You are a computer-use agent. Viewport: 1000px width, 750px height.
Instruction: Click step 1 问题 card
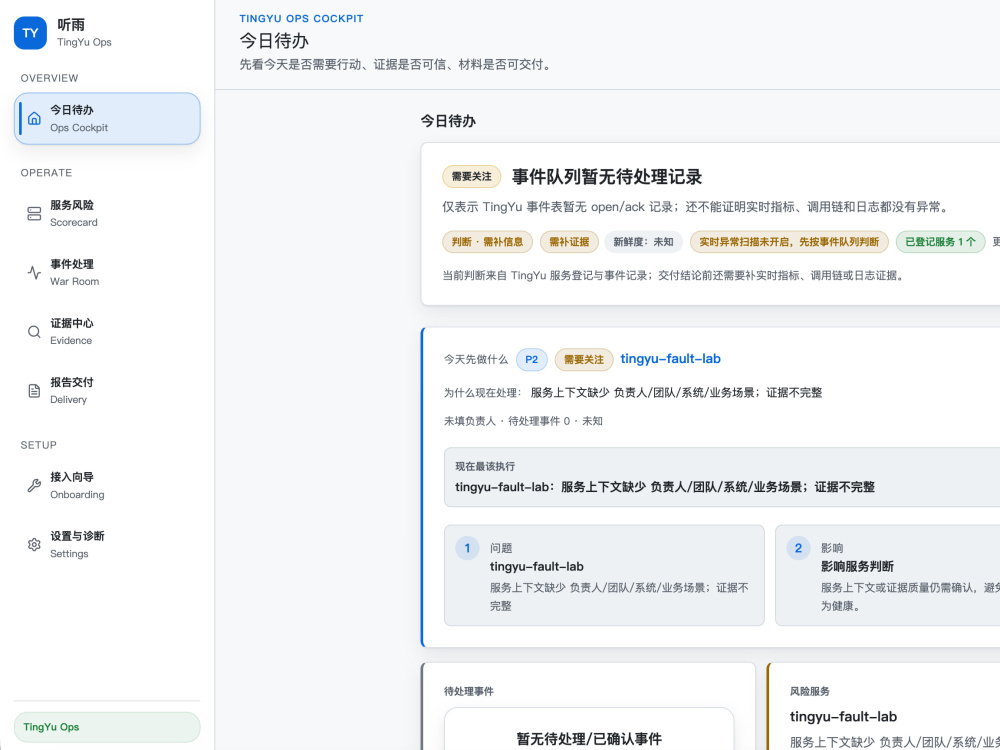tap(604, 575)
